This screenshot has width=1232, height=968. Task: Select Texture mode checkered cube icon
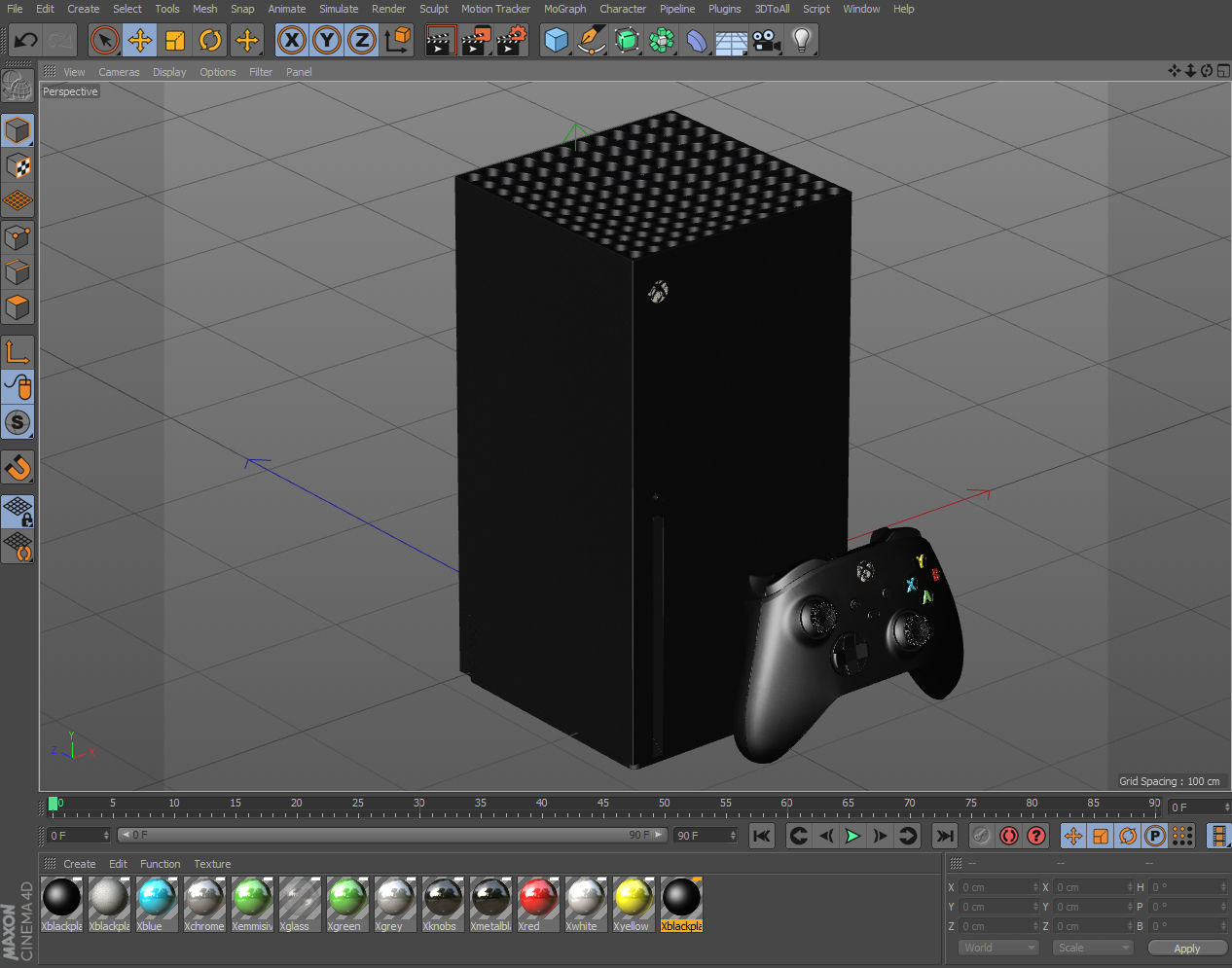18,166
